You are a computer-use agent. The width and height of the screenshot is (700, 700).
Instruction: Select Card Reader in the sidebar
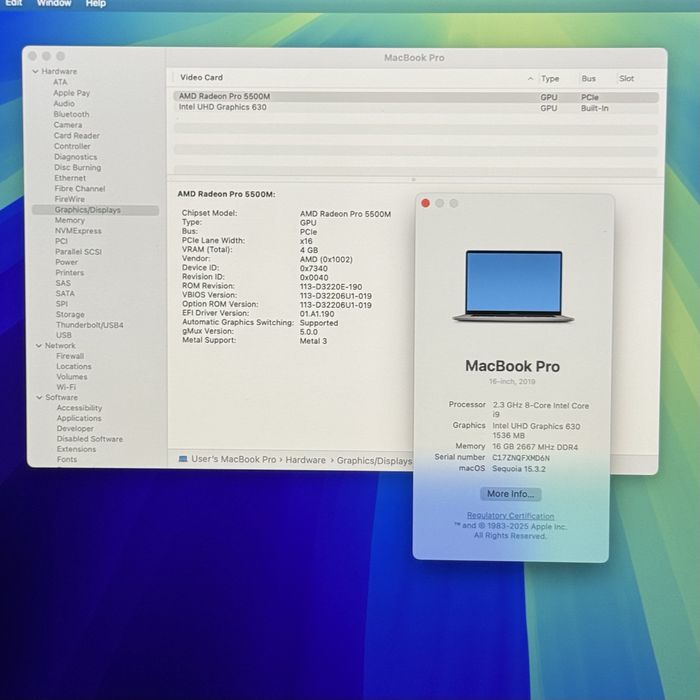click(77, 136)
